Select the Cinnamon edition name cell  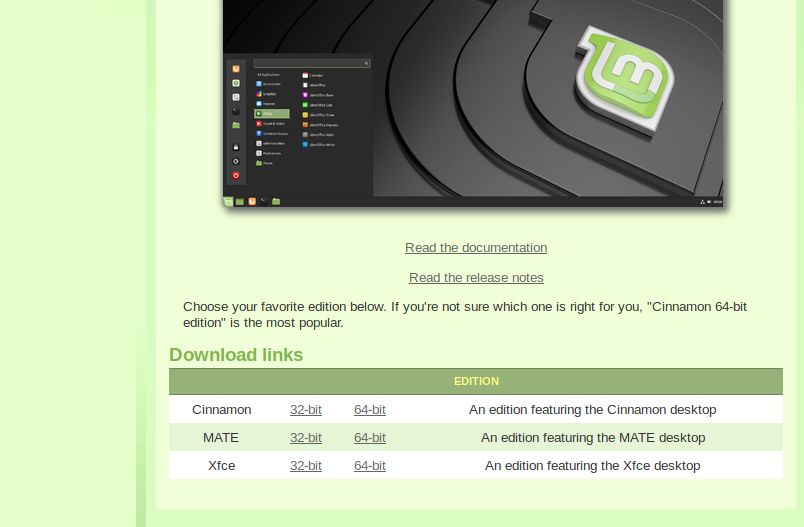222,410
